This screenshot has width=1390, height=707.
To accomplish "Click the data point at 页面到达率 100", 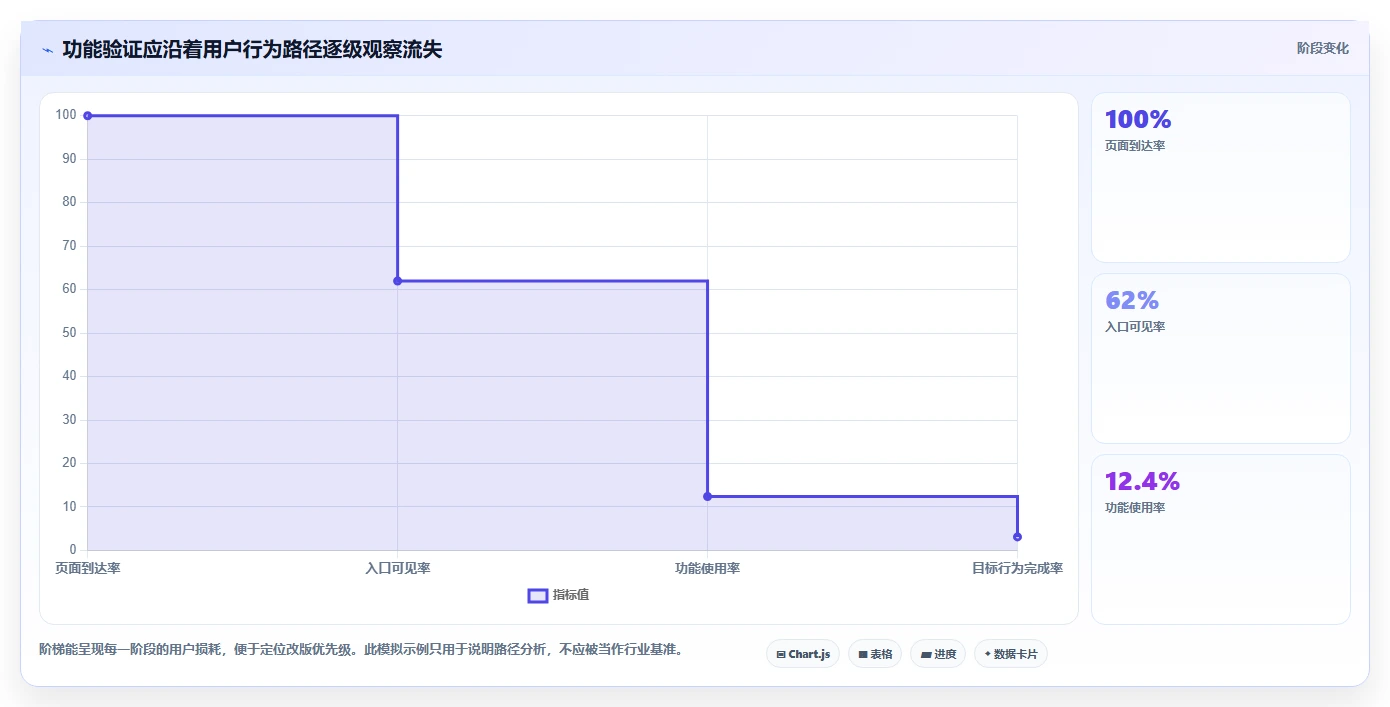I will (88, 116).
